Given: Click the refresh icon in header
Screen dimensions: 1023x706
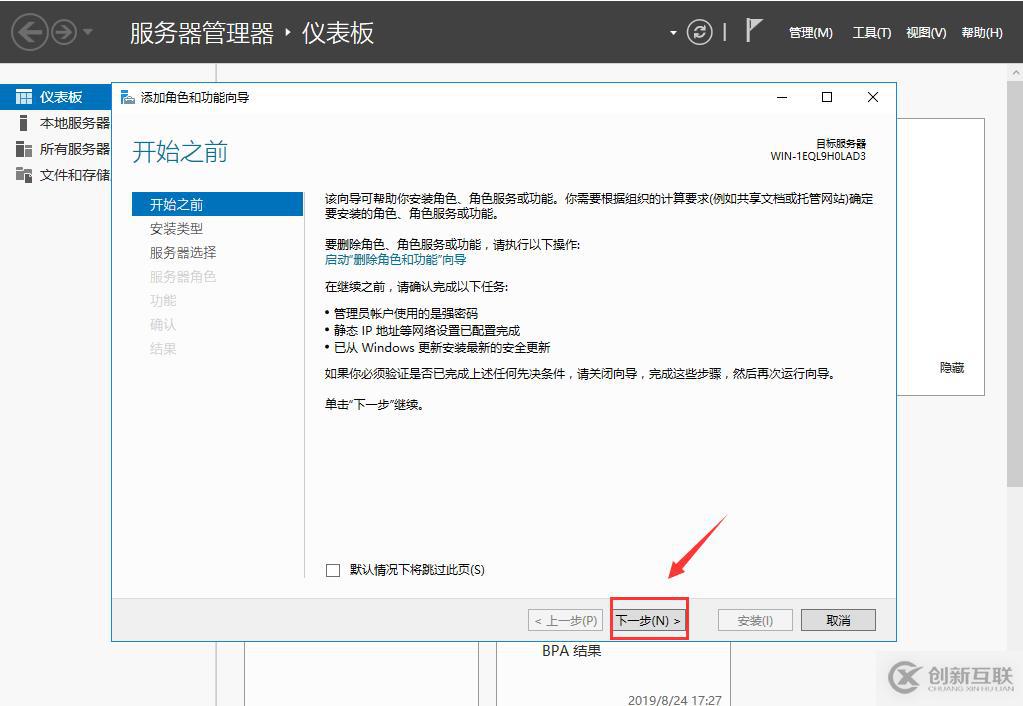Looking at the screenshot, I should point(699,32).
